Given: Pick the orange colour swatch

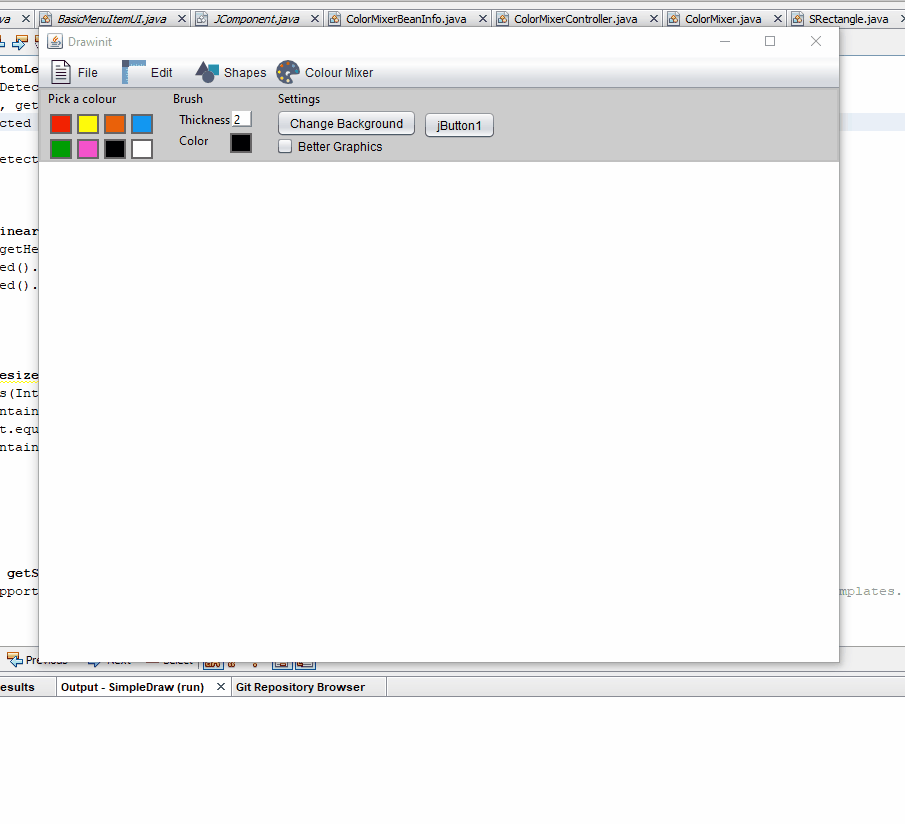Looking at the screenshot, I should (x=115, y=123).
